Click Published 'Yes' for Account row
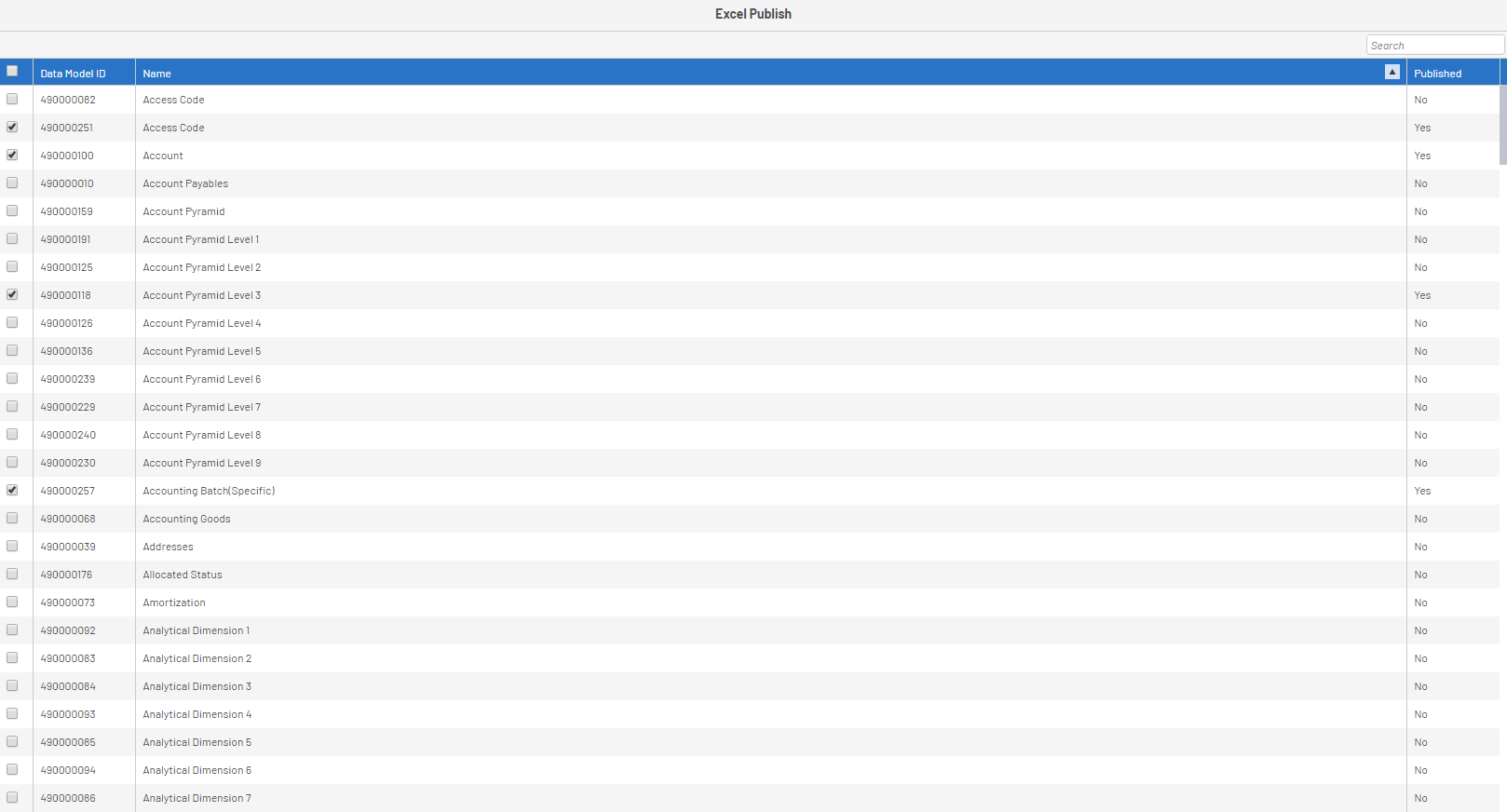 tap(1422, 156)
